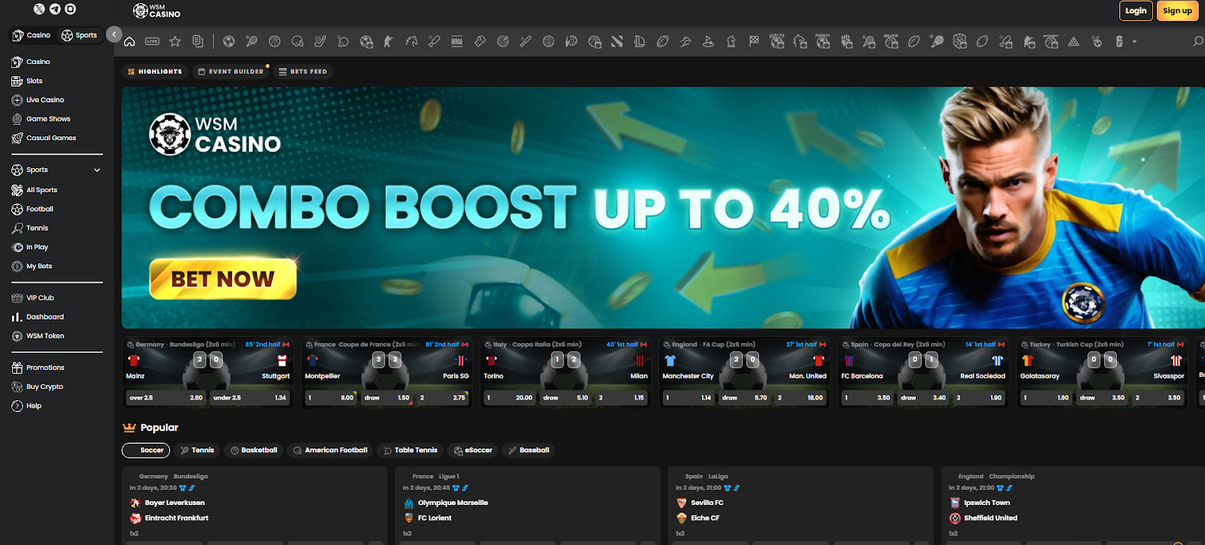This screenshot has height=545, width=1205.
Task: Select the soccer ball icon in toolbar
Action: pyautogui.click(x=229, y=42)
